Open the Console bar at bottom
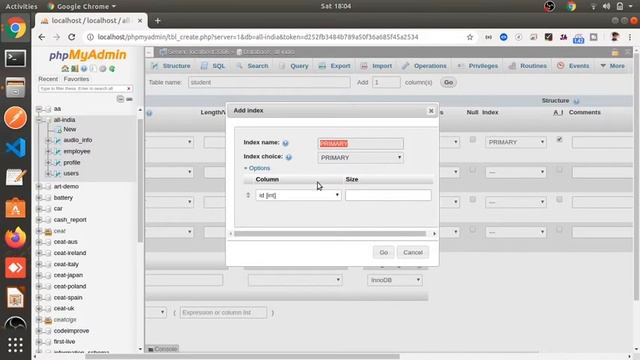 pos(163,349)
